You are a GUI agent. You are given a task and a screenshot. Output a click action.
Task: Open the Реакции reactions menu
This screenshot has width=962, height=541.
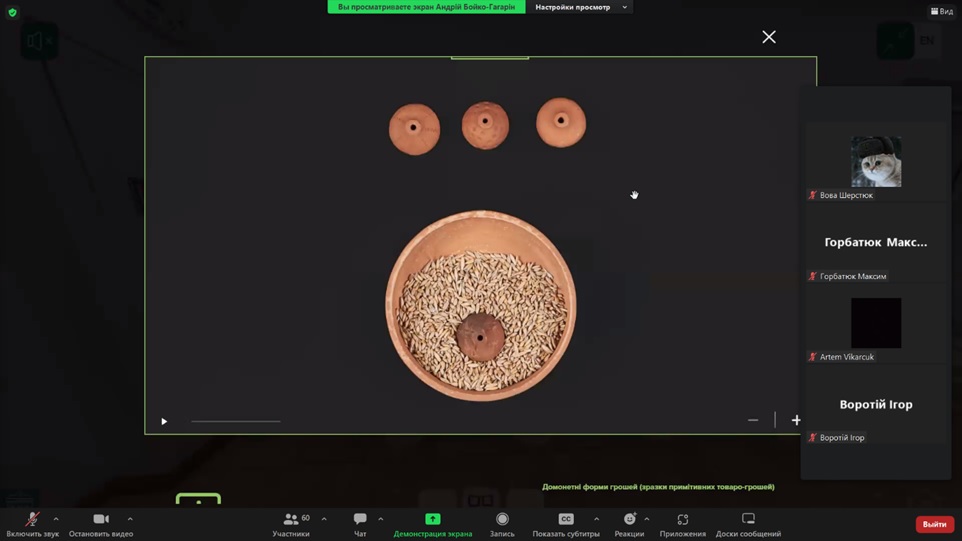pyautogui.click(x=629, y=520)
